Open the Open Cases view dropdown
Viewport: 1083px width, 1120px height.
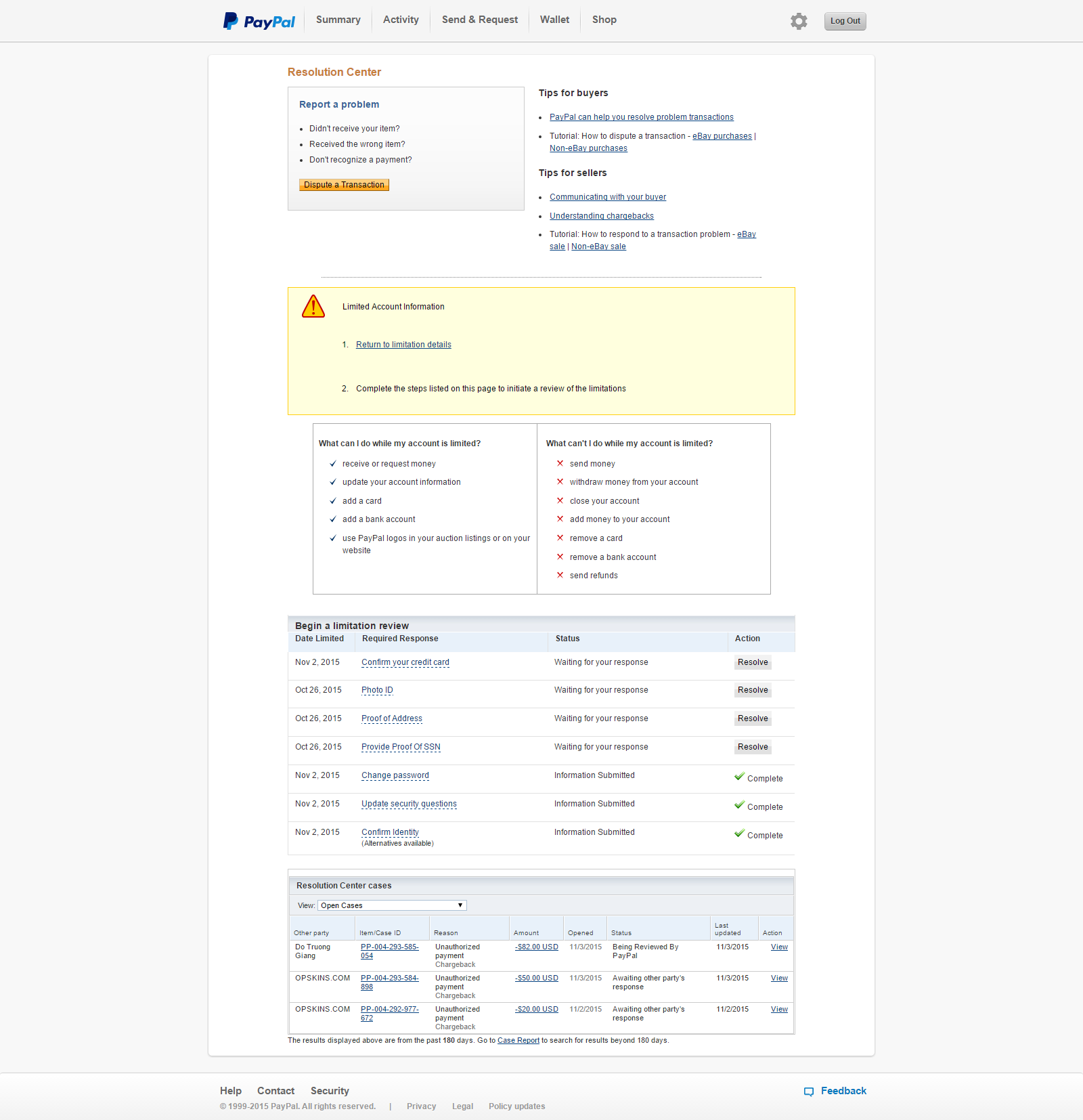[x=392, y=905]
